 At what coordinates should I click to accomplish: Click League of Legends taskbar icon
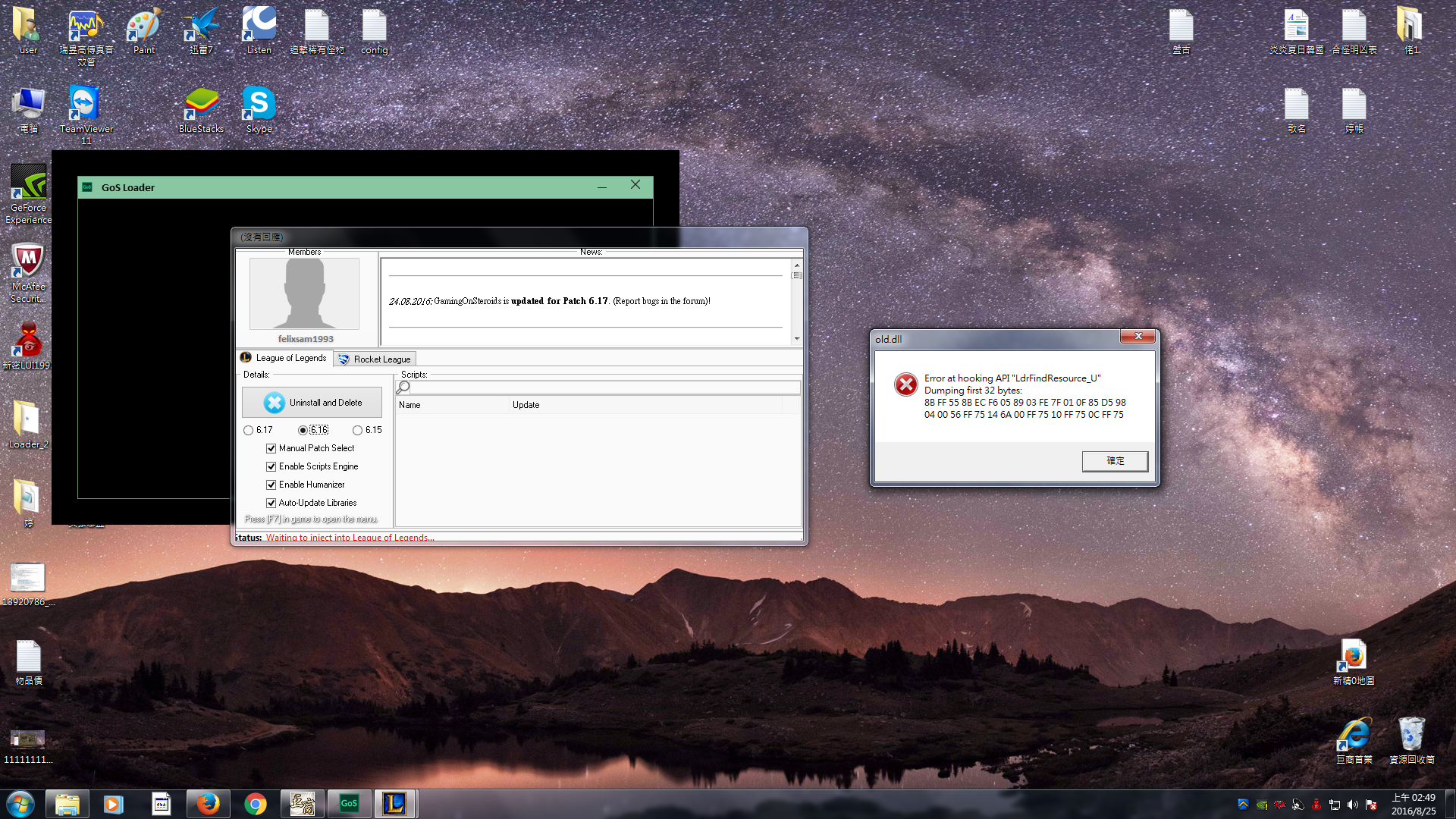tap(394, 803)
